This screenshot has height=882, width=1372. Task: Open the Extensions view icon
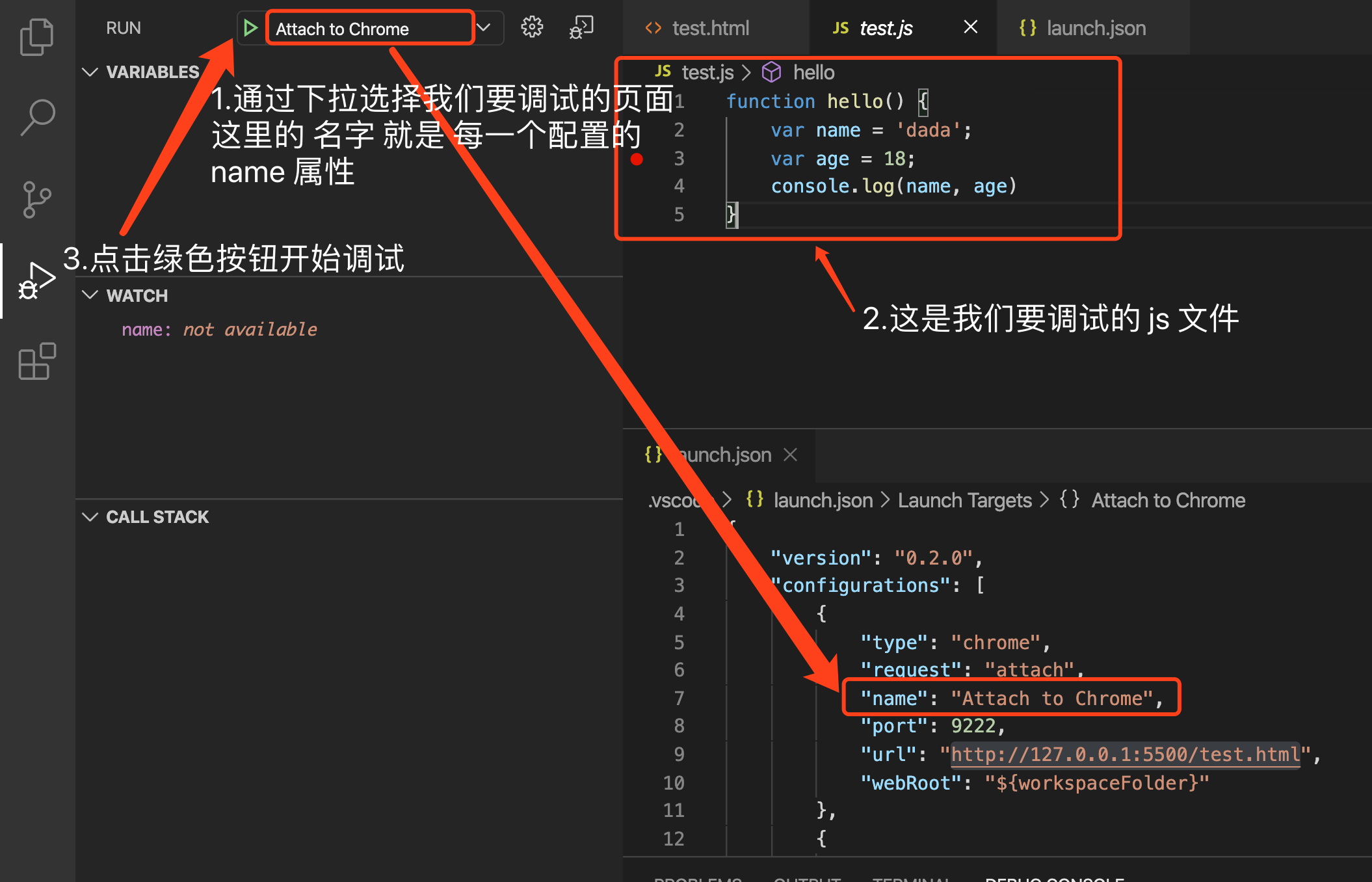tap(36, 361)
